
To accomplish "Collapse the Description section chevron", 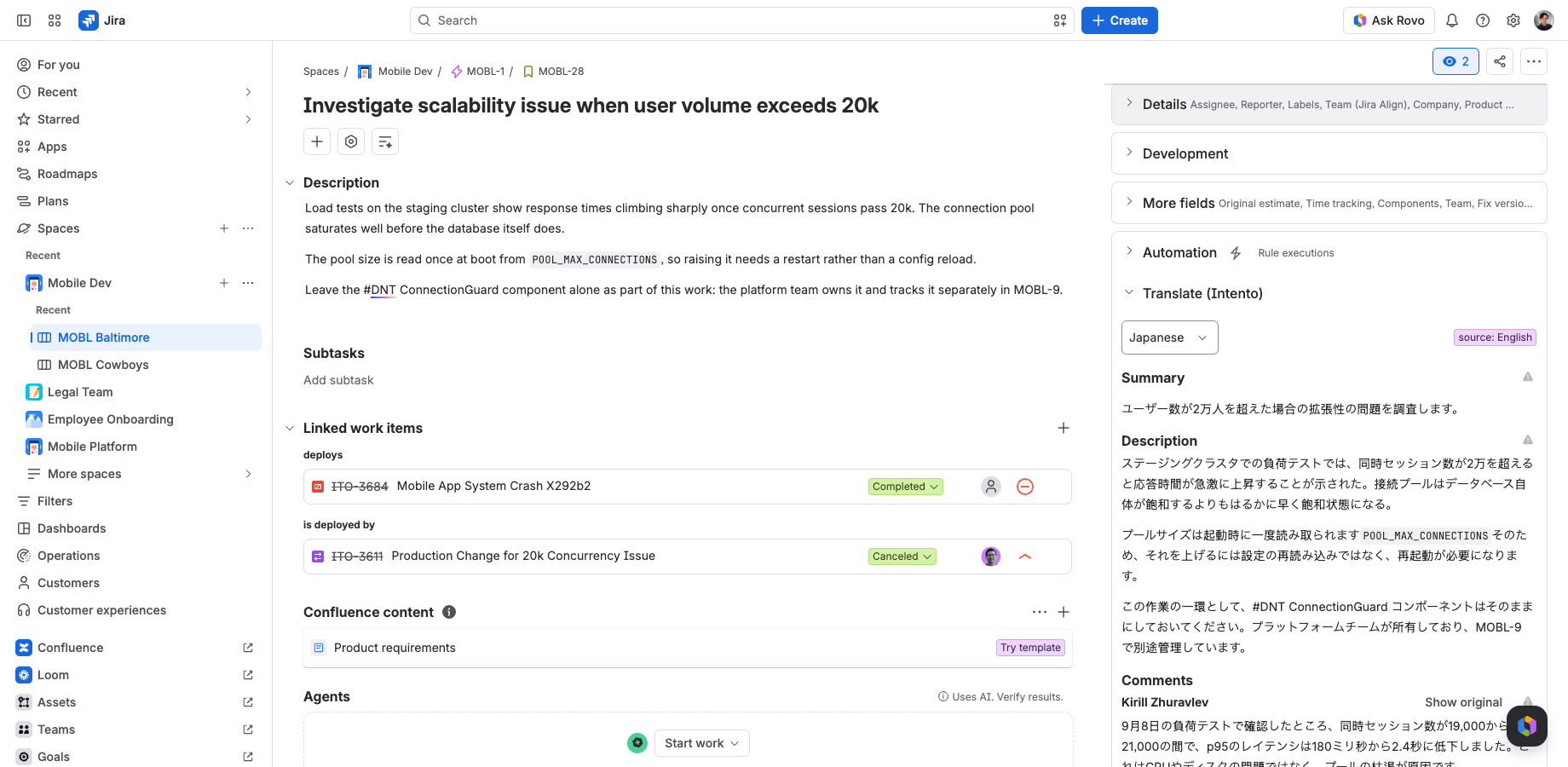I will (x=290, y=182).
